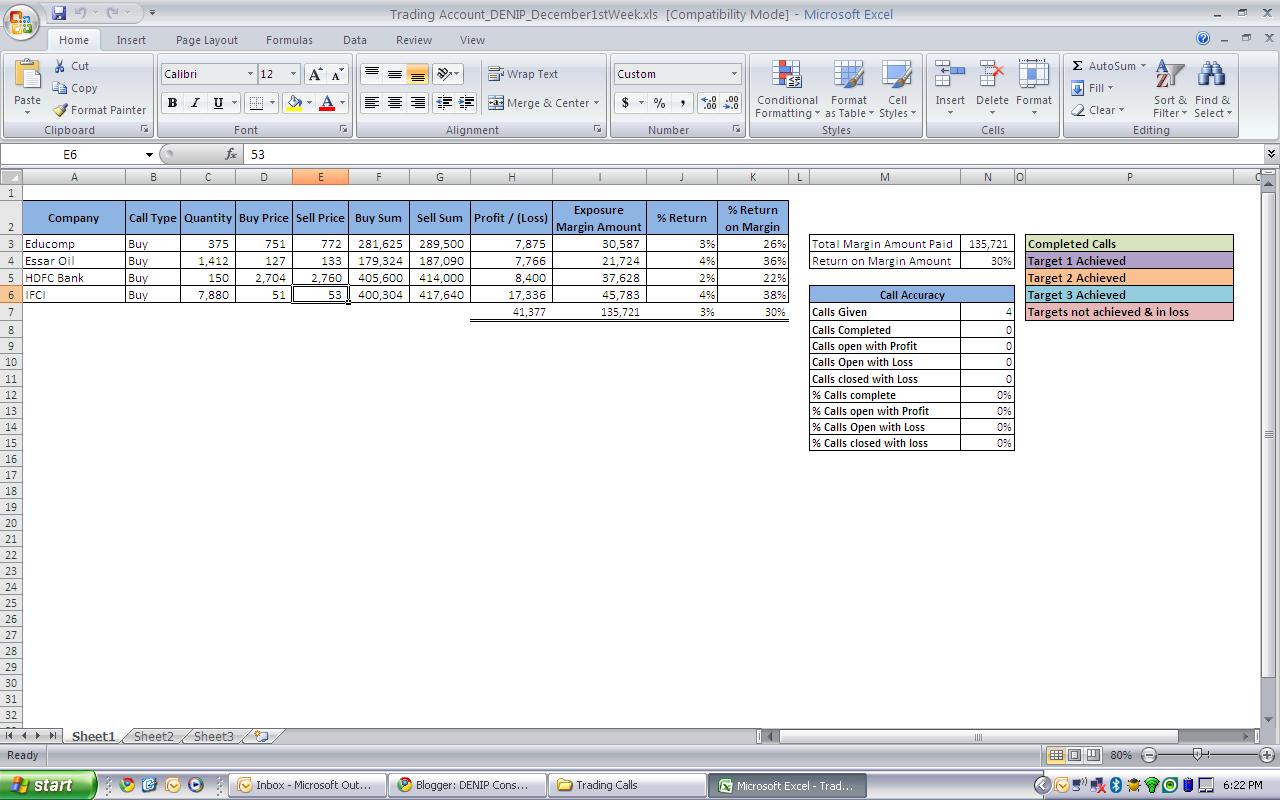The image size is (1280, 800).
Task: Set middle vertical alignment
Action: tap(394, 74)
